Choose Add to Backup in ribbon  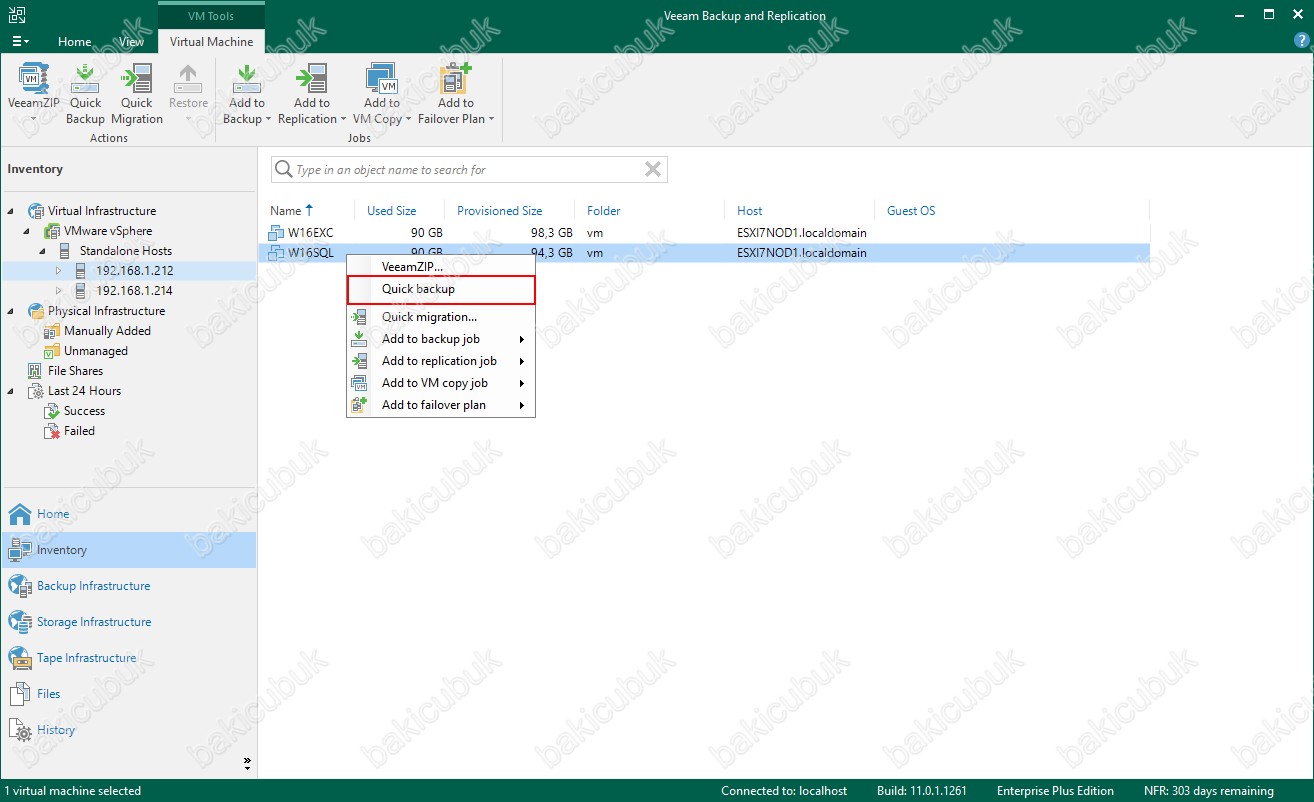point(247,93)
